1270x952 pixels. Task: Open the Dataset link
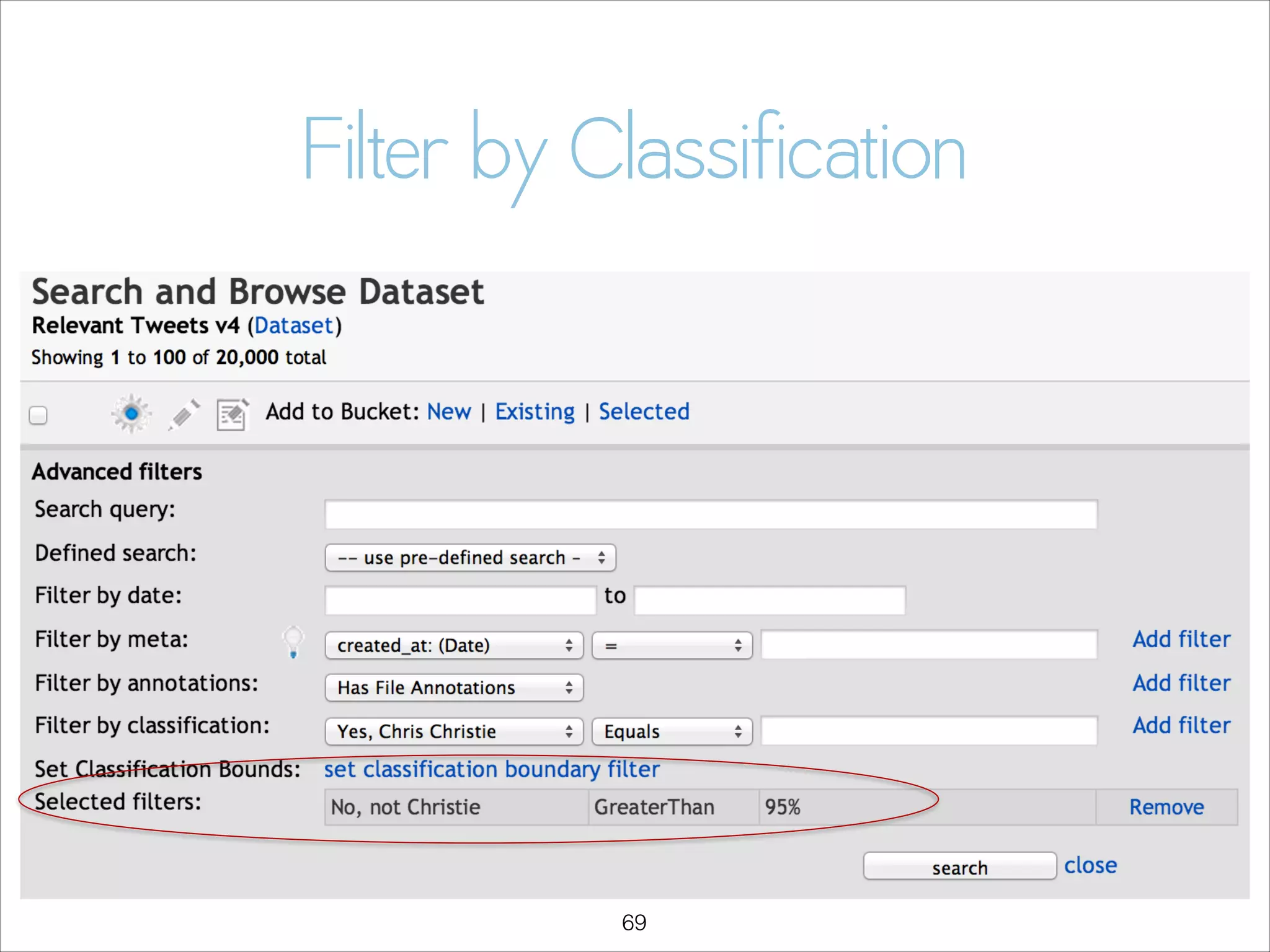click(294, 326)
